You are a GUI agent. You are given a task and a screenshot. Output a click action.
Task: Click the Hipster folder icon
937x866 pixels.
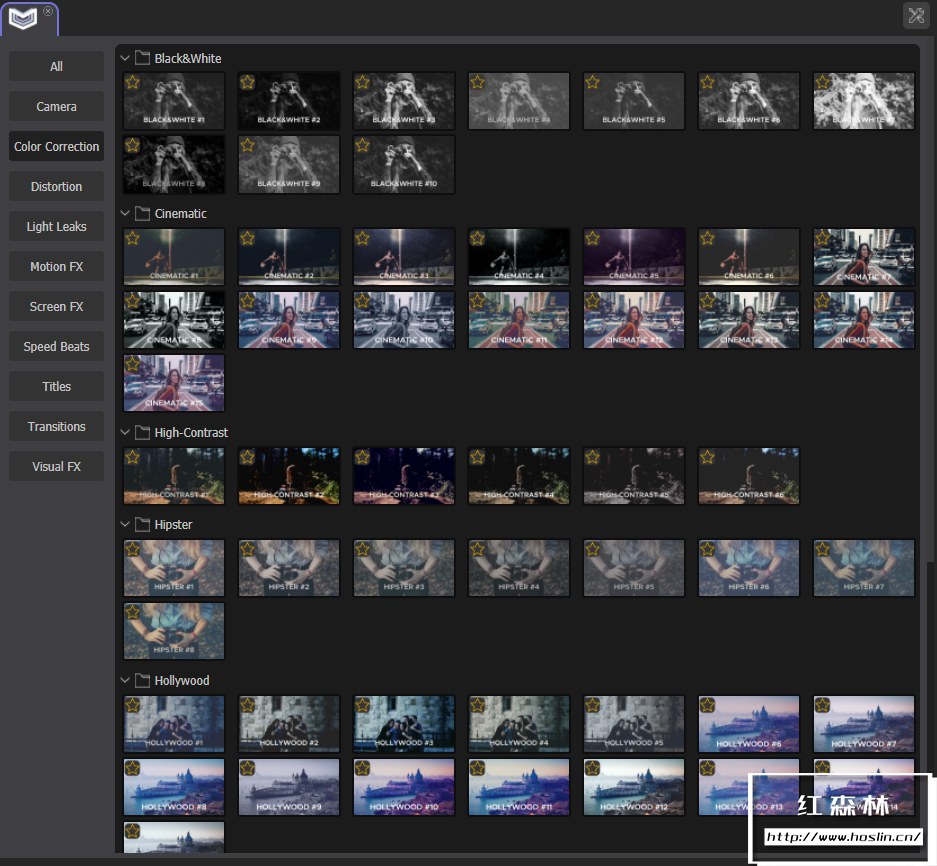(x=142, y=524)
